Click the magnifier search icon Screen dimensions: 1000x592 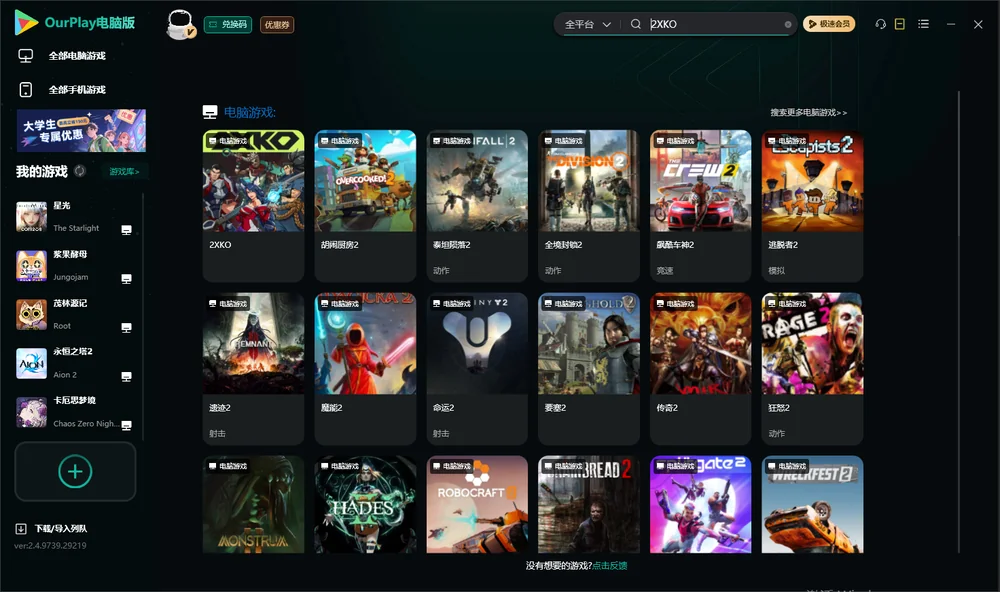[x=636, y=24]
